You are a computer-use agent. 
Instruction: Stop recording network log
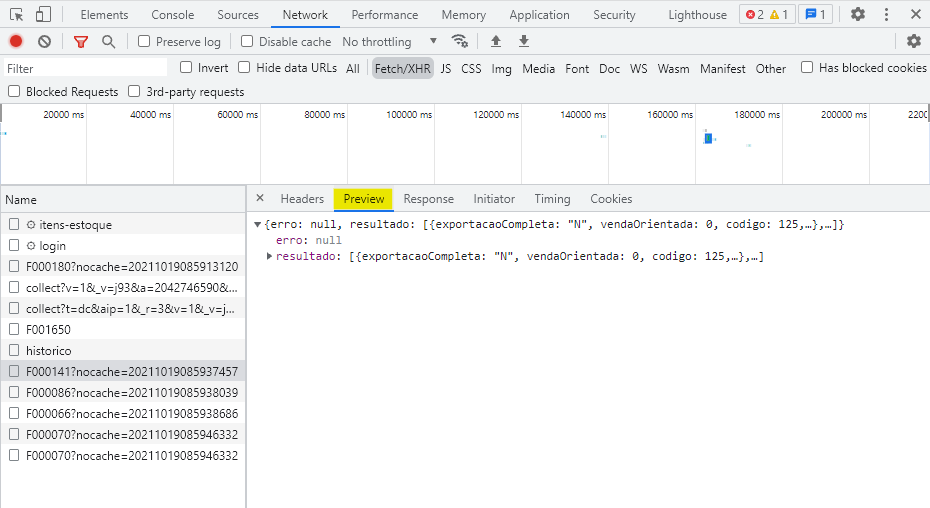(x=16, y=42)
